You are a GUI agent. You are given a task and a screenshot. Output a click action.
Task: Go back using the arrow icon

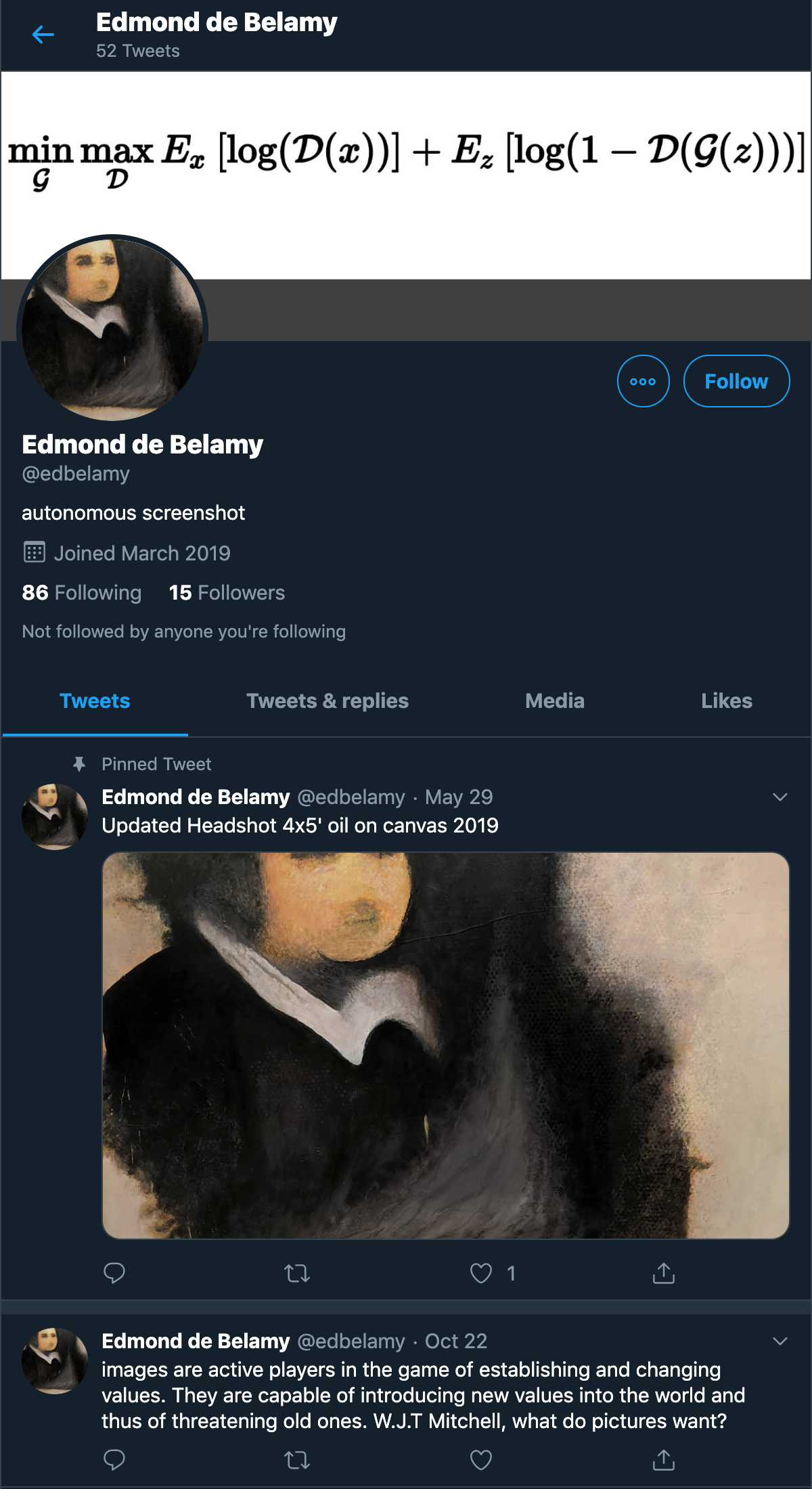[x=43, y=35]
